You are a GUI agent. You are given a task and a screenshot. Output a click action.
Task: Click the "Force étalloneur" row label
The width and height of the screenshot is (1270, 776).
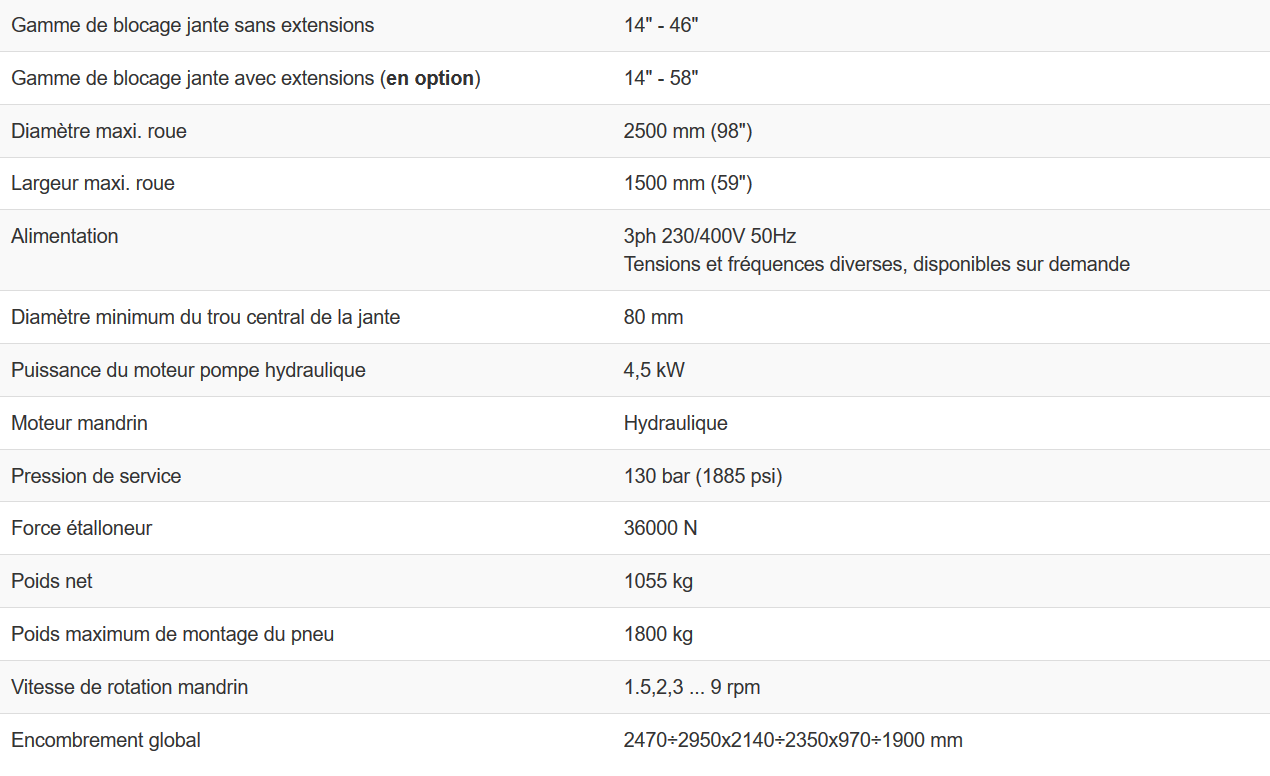click(x=81, y=528)
